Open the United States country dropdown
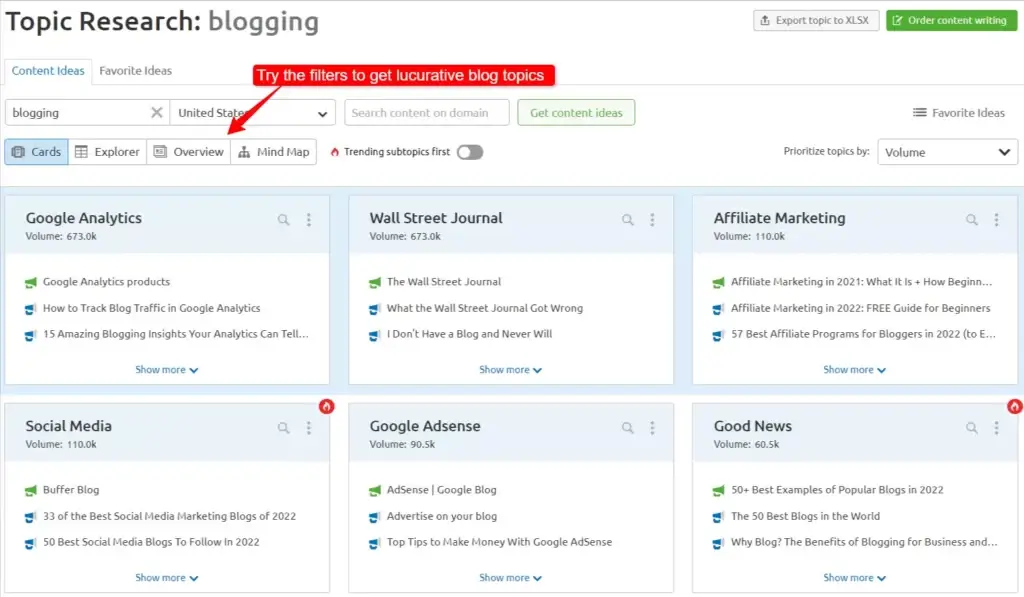The height and width of the screenshot is (597, 1024). click(253, 112)
